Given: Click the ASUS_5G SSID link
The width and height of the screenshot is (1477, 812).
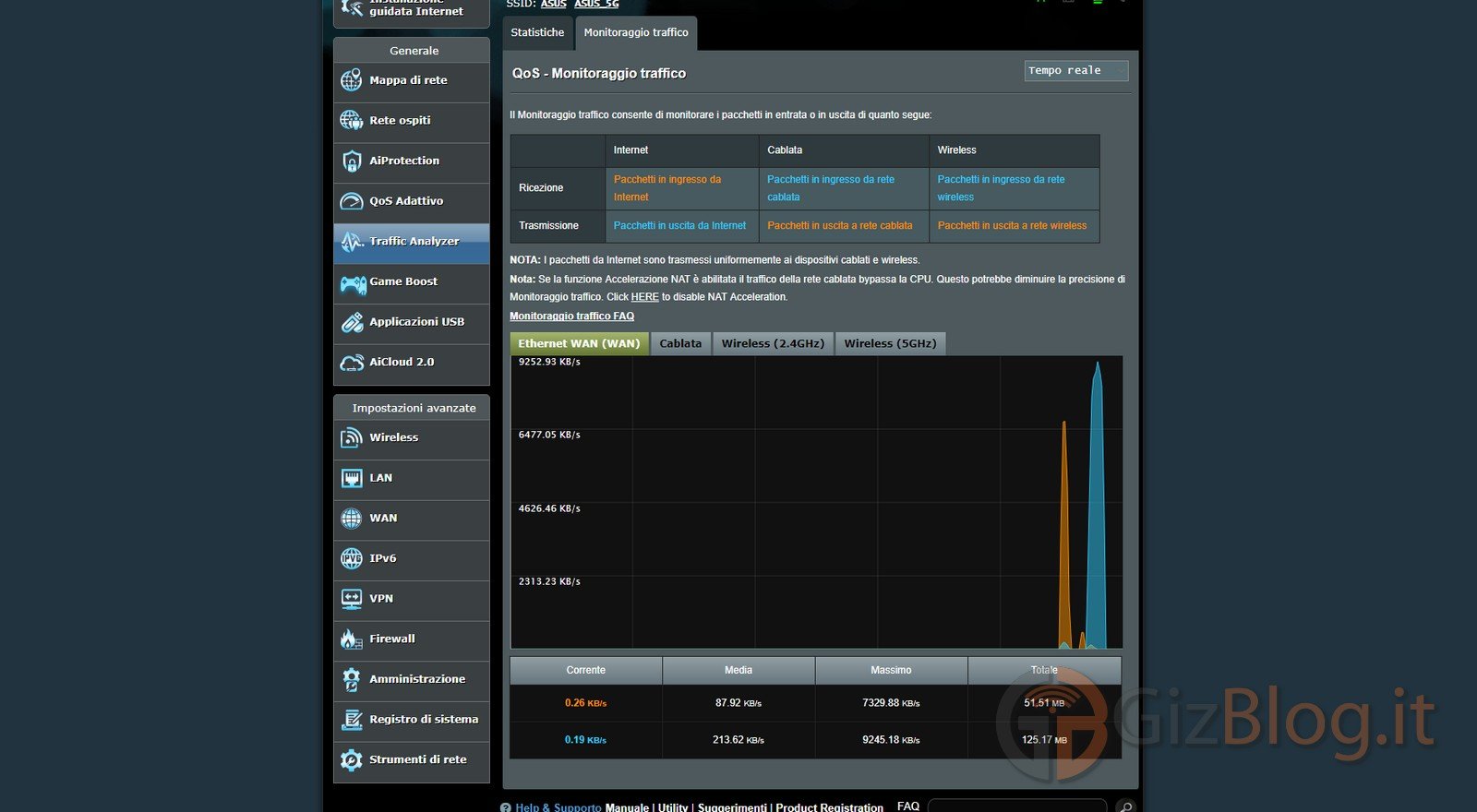Looking at the screenshot, I should pyautogui.click(x=596, y=4).
